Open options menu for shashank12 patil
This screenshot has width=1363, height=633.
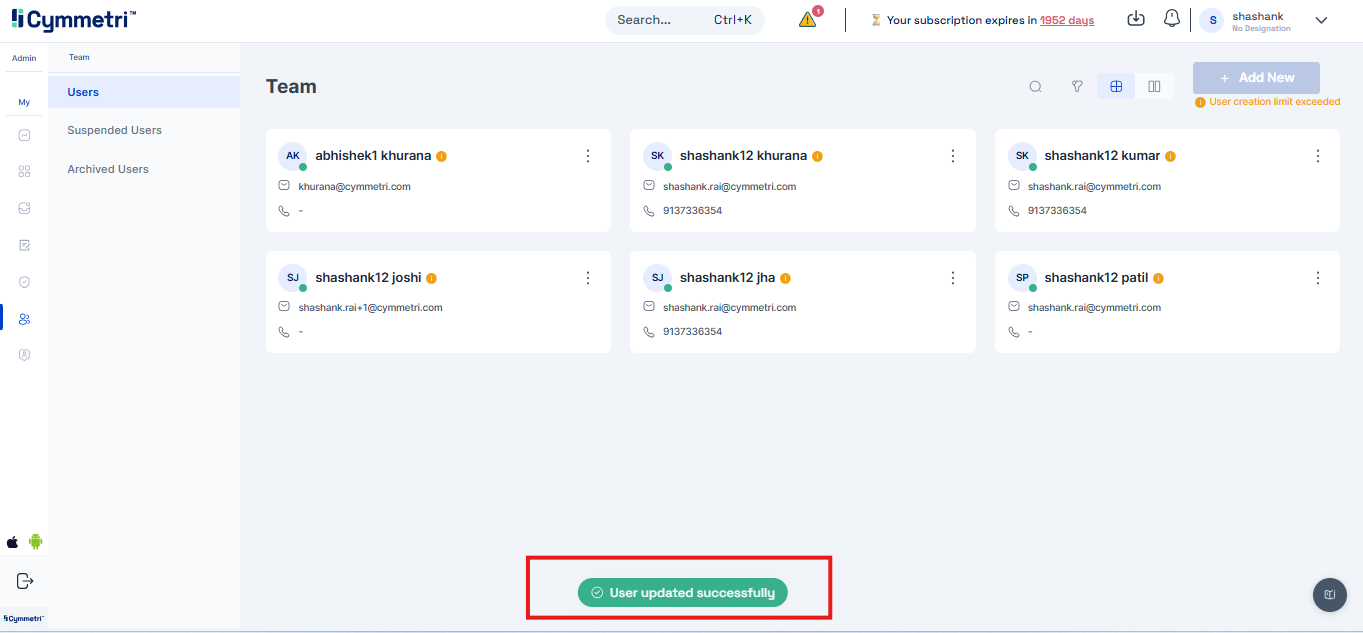click(1318, 278)
